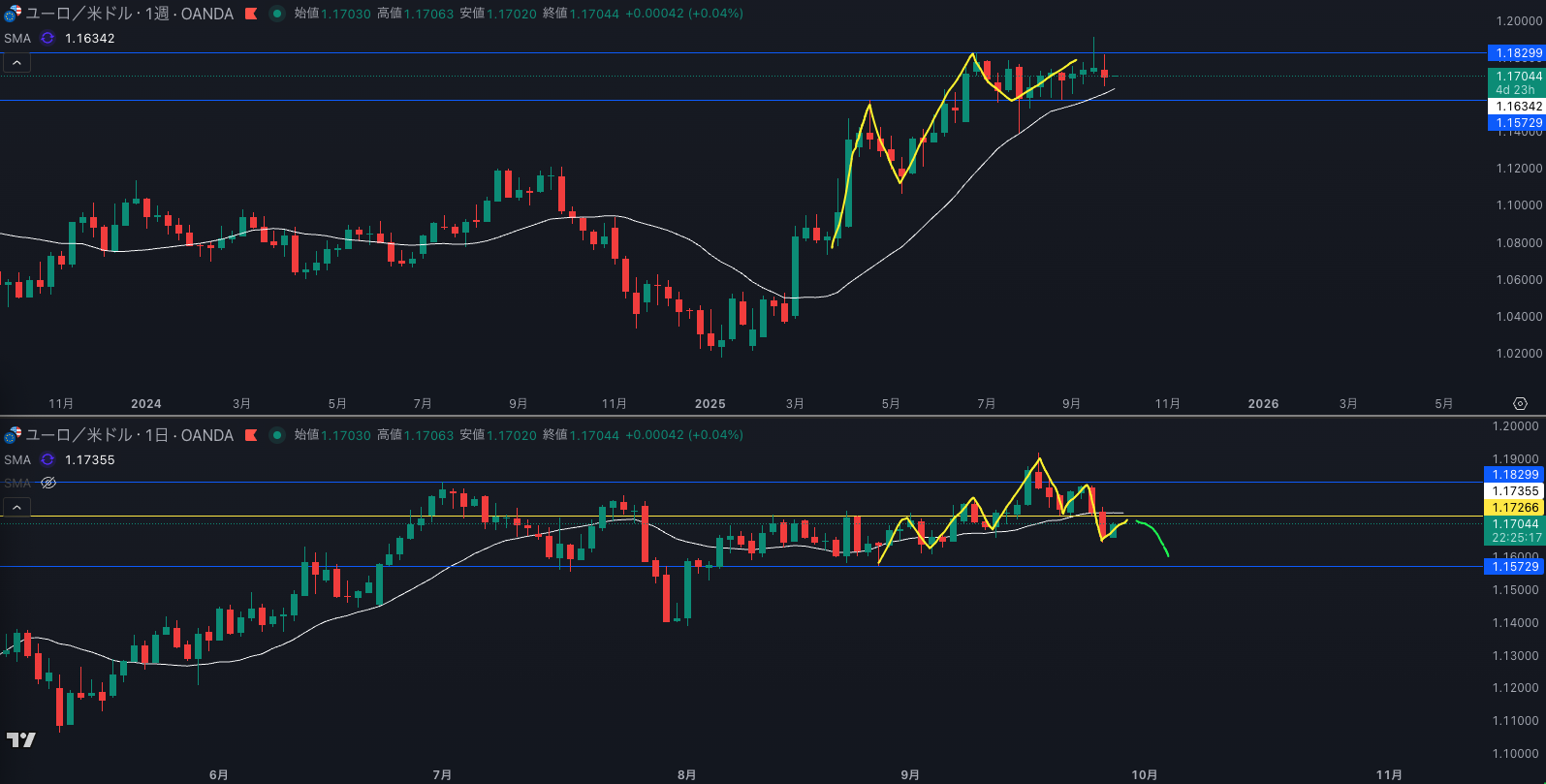Open the symbol title ユーロ/米ドル 1週 OANDA
This screenshot has width=1546, height=784.
pyautogui.click(x=129, y=14)
